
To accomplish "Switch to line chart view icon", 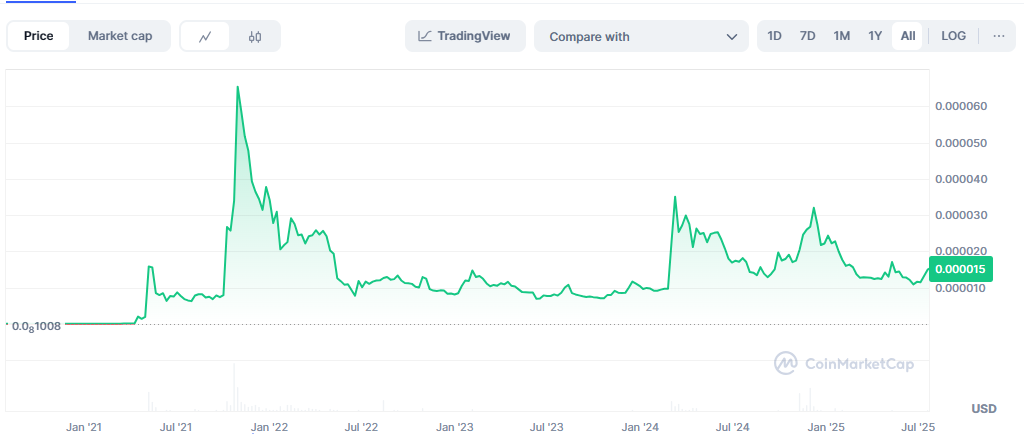I will coord(205,37).
